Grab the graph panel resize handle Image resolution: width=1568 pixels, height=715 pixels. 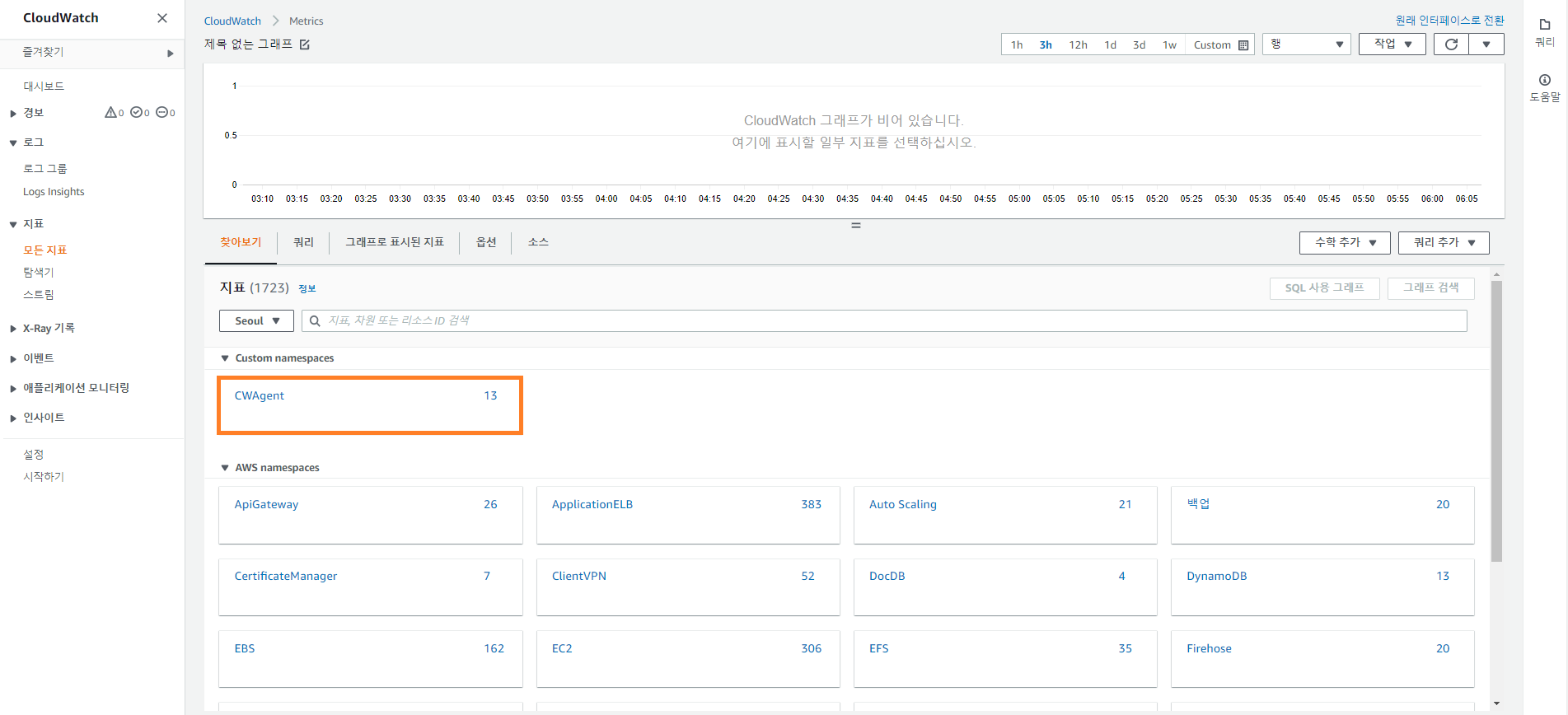(x=856, y=225)
